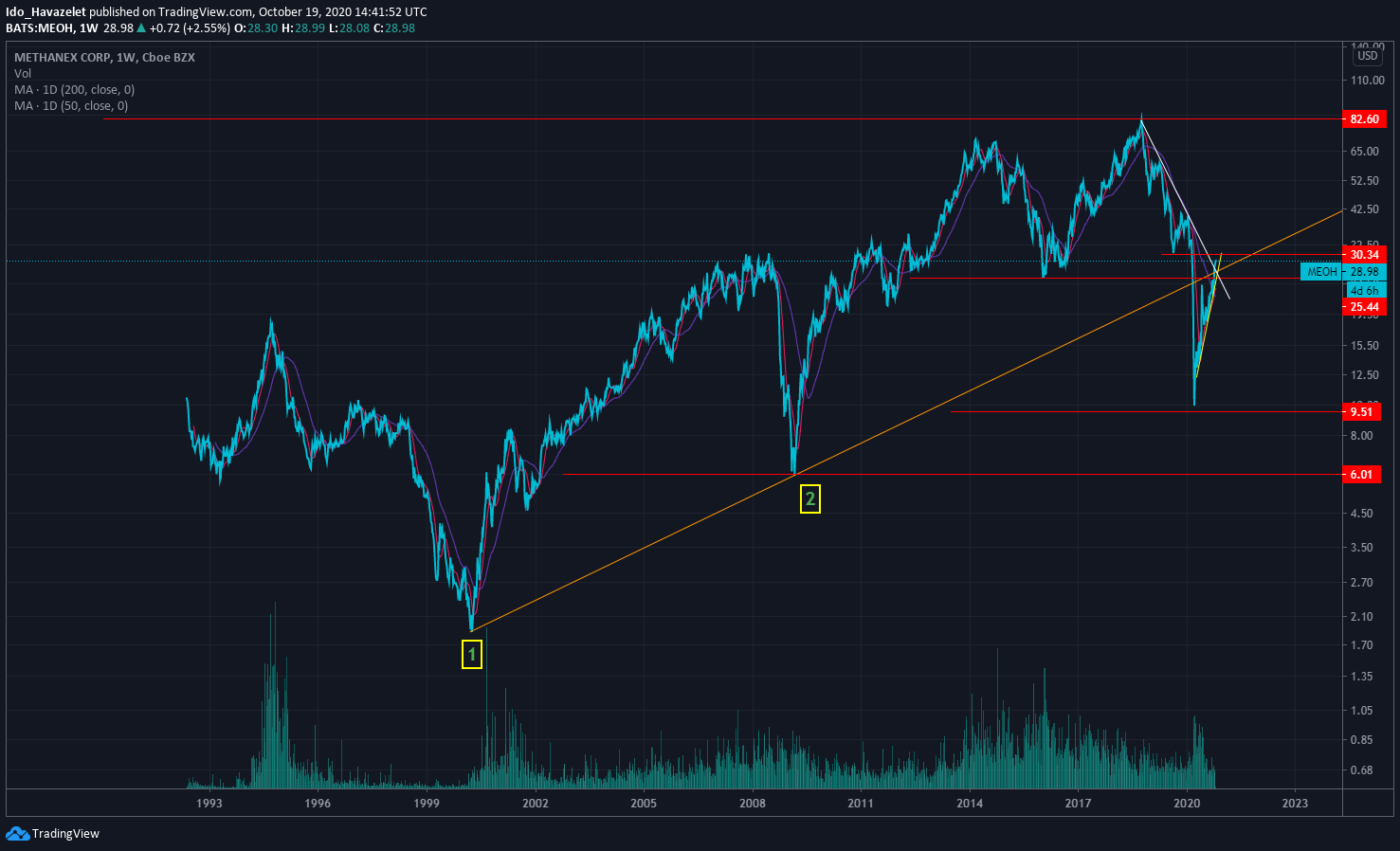Screen dimensions: 1400x851
Task: Click the 4d 6h countdown label
Action: (x=1364, y=291)
